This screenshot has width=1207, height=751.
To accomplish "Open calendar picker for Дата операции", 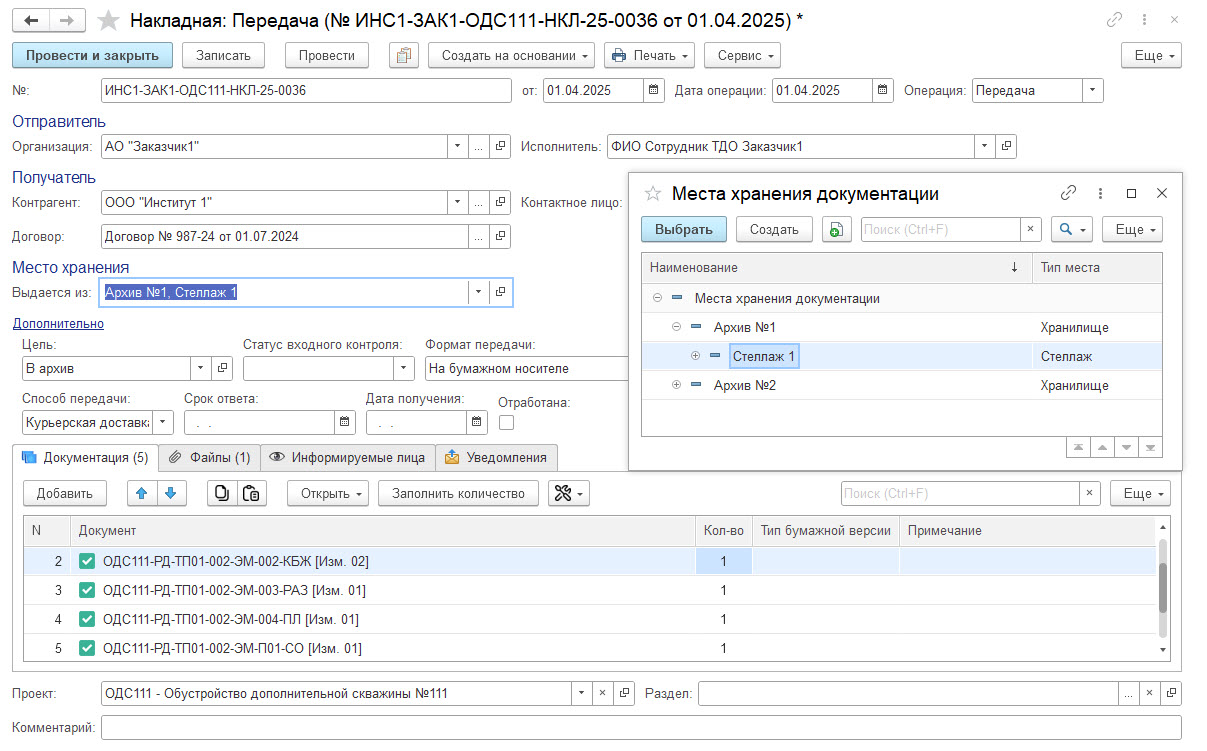I will point(883,90).
